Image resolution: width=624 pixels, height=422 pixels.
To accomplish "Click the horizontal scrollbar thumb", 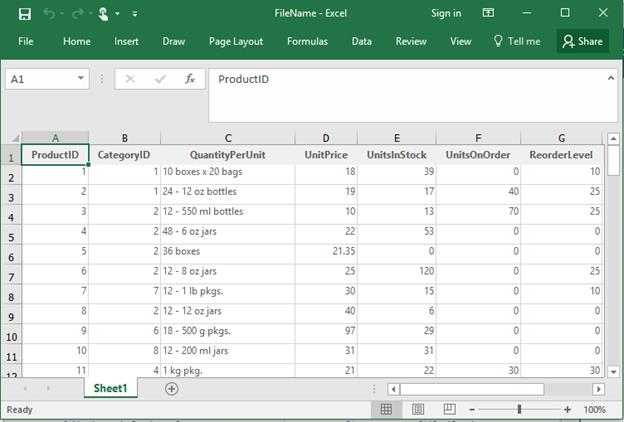I will tap(472, 389).
